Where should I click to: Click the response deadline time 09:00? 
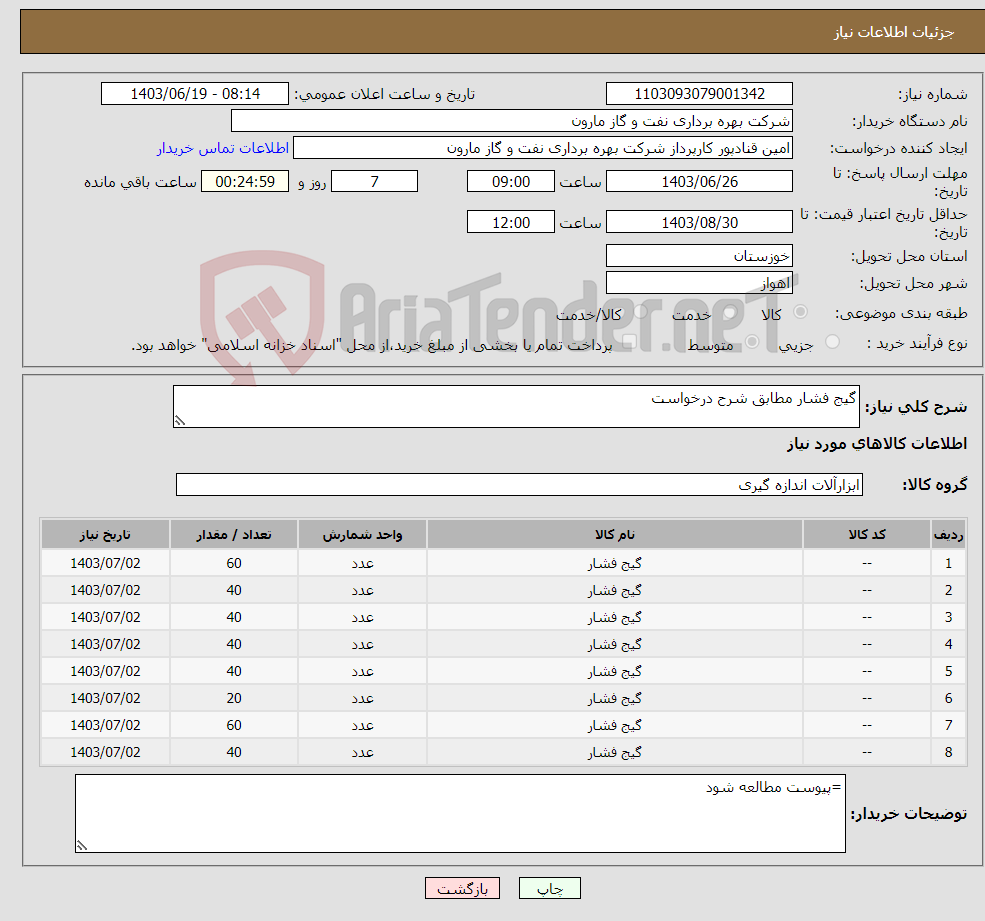pyautogui.click(x=511, y=182)
